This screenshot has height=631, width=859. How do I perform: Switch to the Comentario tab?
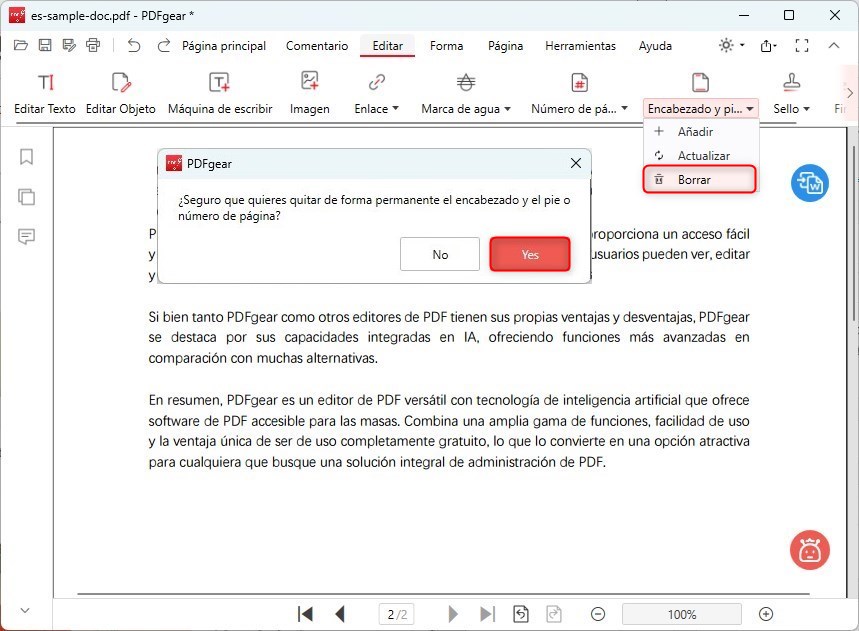coord(317,46)
